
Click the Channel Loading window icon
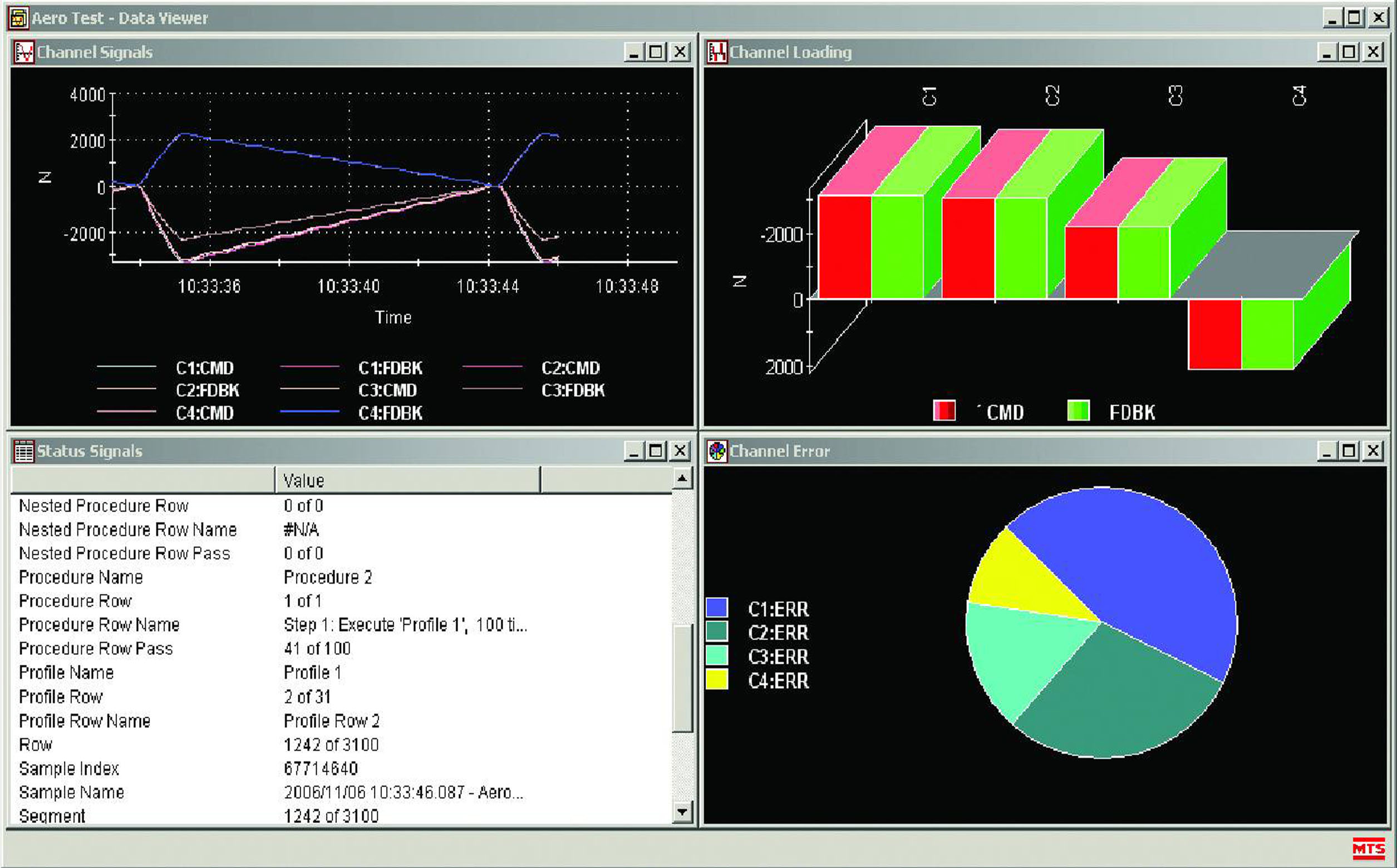tap(716, 52)
